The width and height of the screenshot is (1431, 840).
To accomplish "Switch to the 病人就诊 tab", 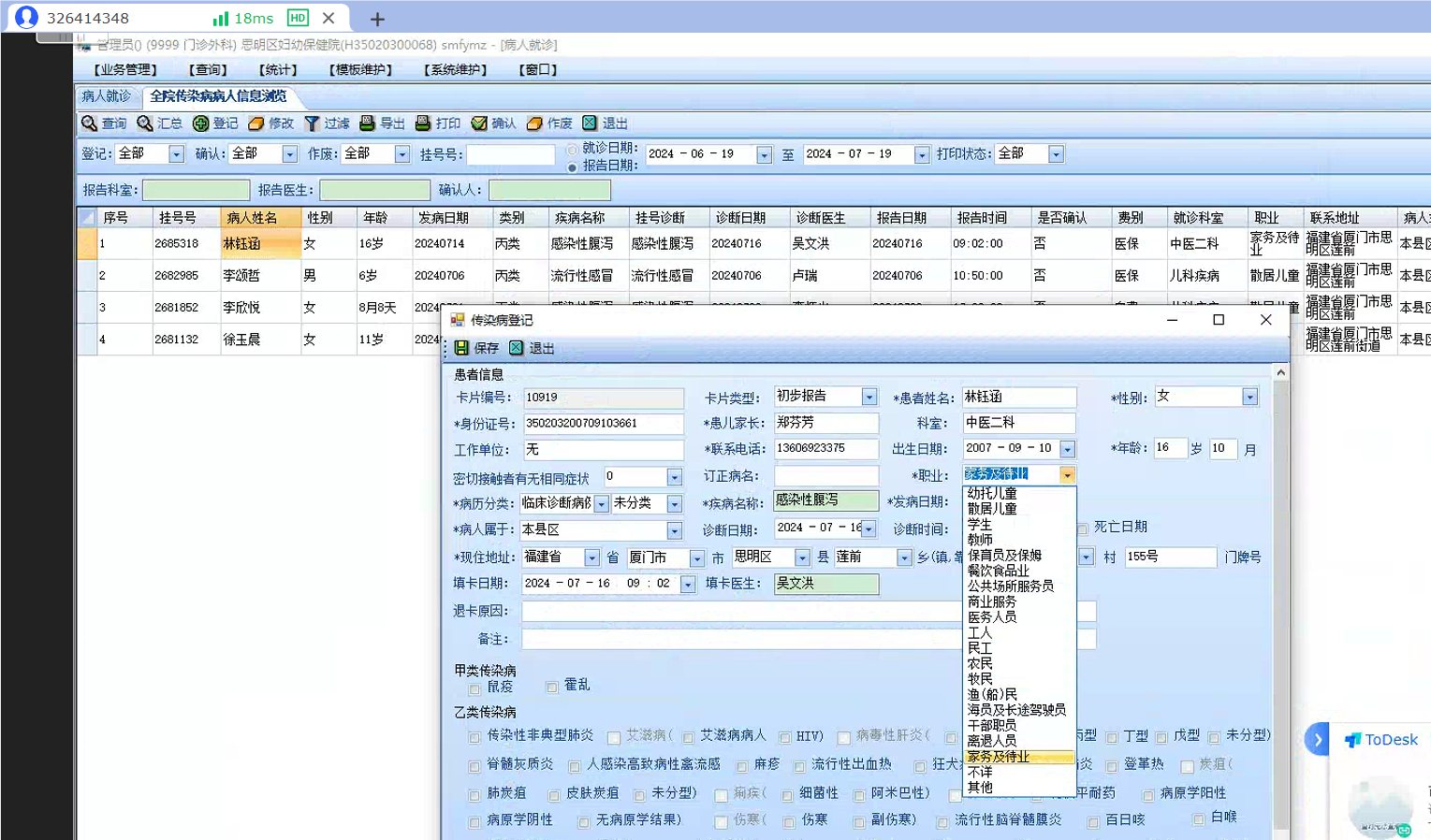I will pyautogui.click(x=107, y=96).
